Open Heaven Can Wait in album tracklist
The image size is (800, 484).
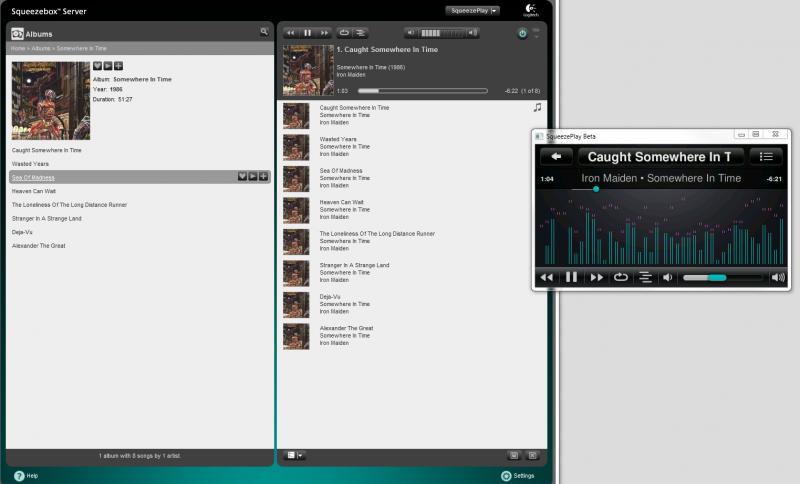34,191
